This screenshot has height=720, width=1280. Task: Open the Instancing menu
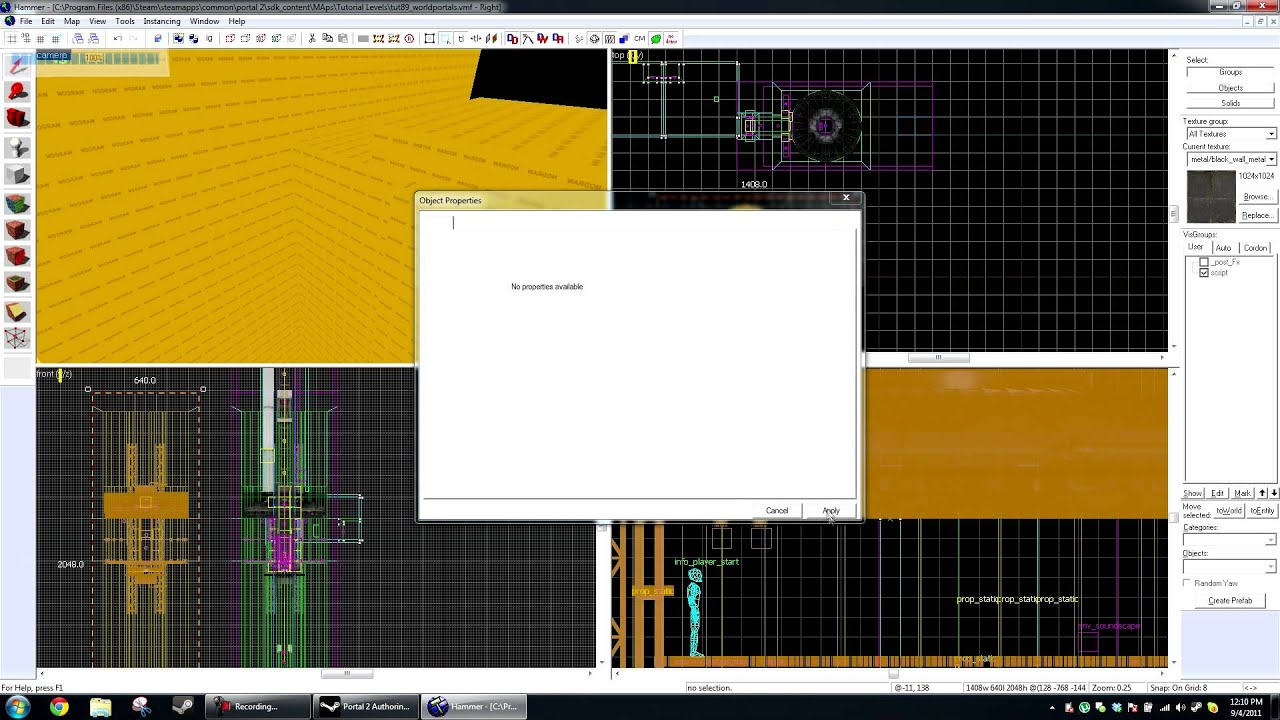point(162,21)
